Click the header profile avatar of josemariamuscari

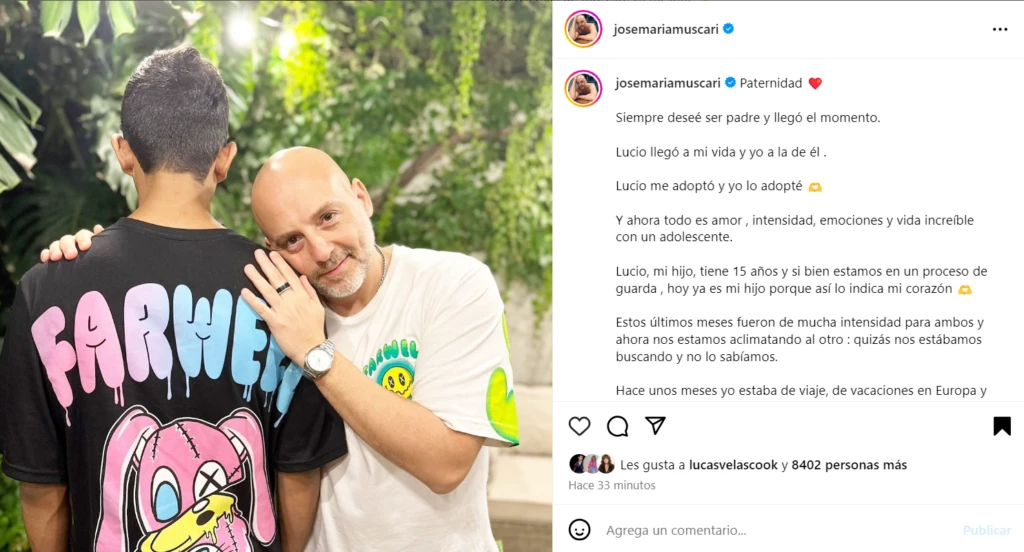(x=583, y=29)
